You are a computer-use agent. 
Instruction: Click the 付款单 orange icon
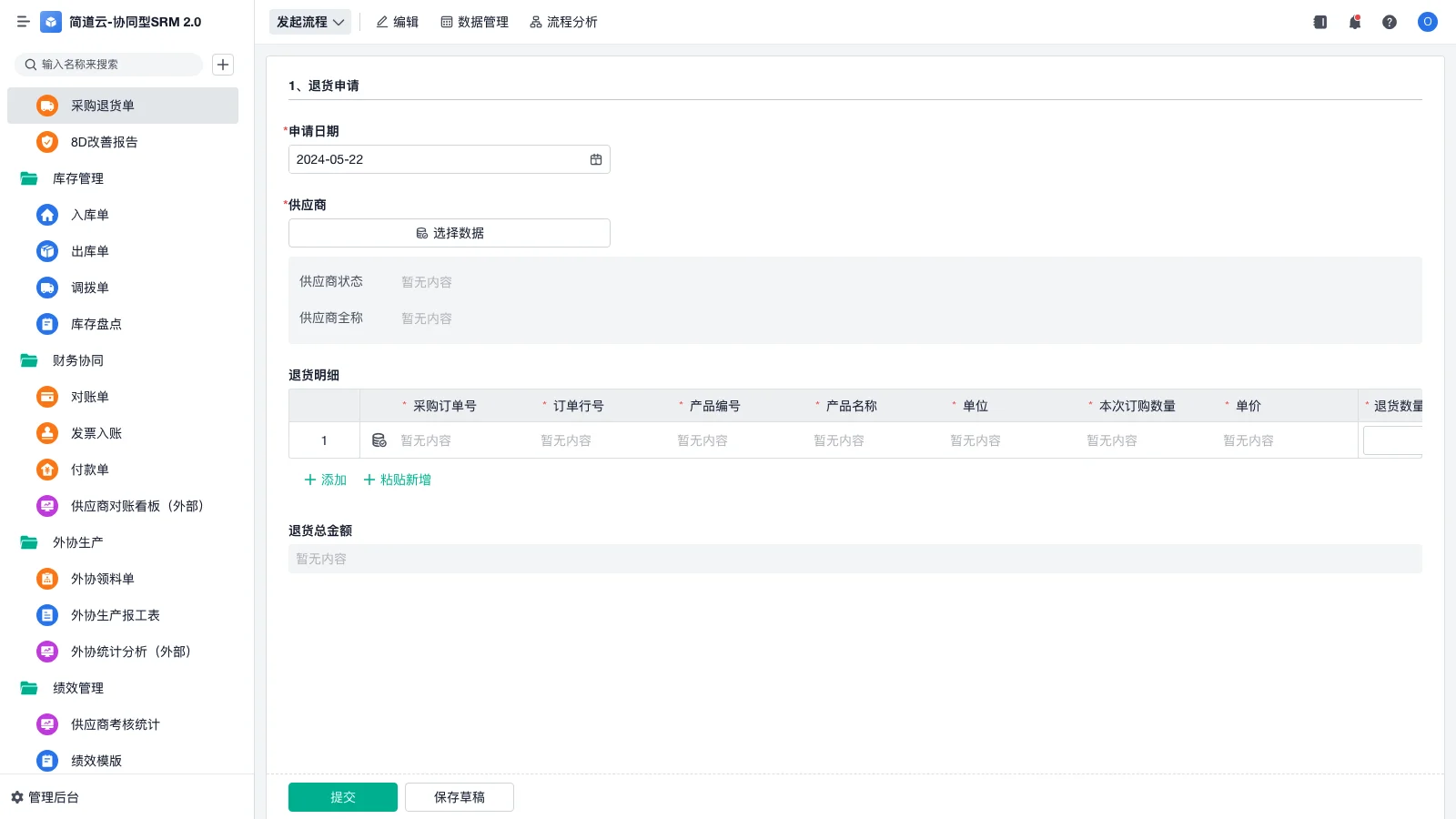tap(47, 470)
